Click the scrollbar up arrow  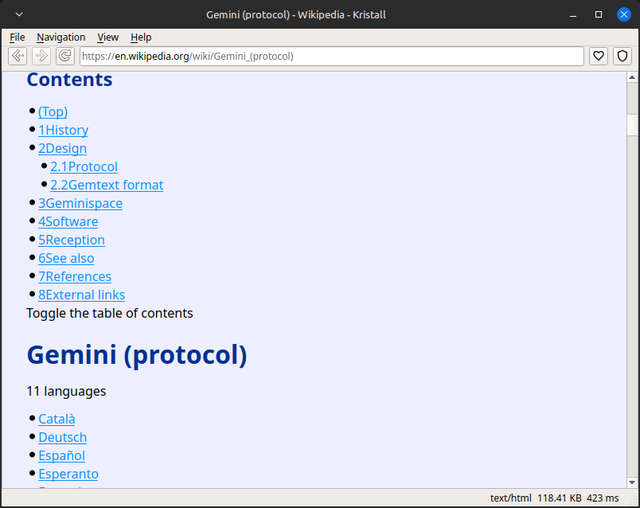[632, 77]
